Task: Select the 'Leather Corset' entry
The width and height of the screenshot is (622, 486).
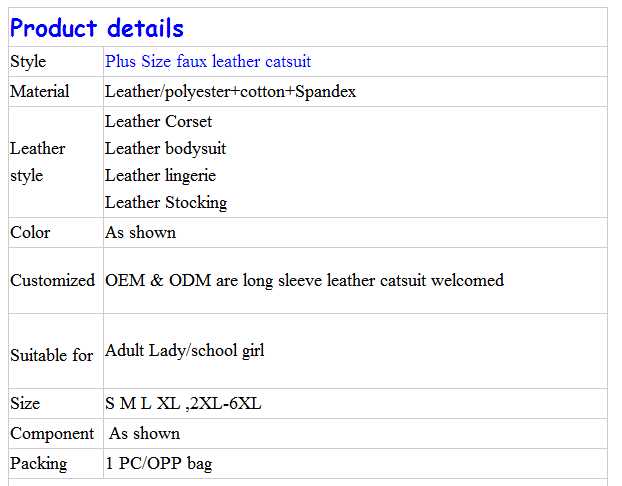Action: click(x=158, y=122)
